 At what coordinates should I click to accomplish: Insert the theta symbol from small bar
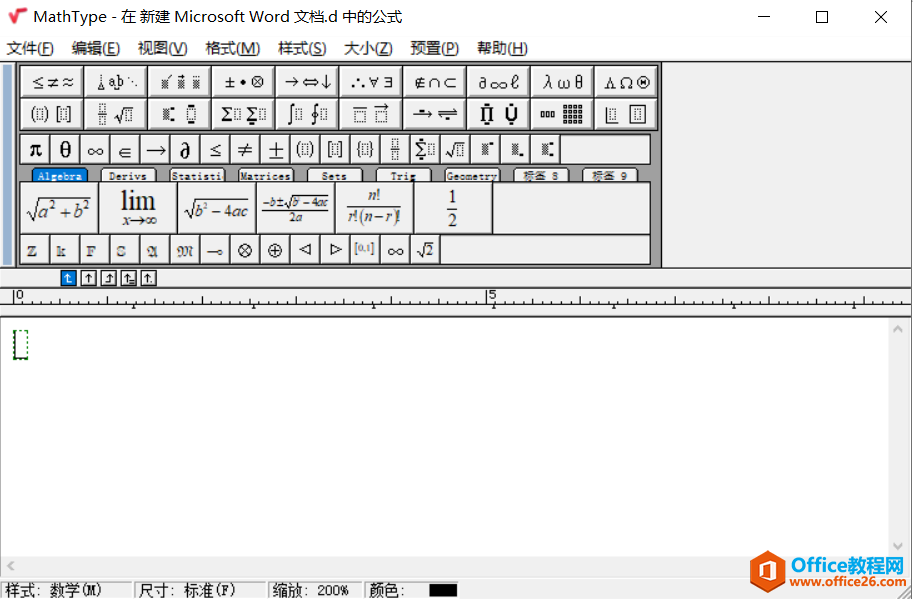click(x=65, y=150)
